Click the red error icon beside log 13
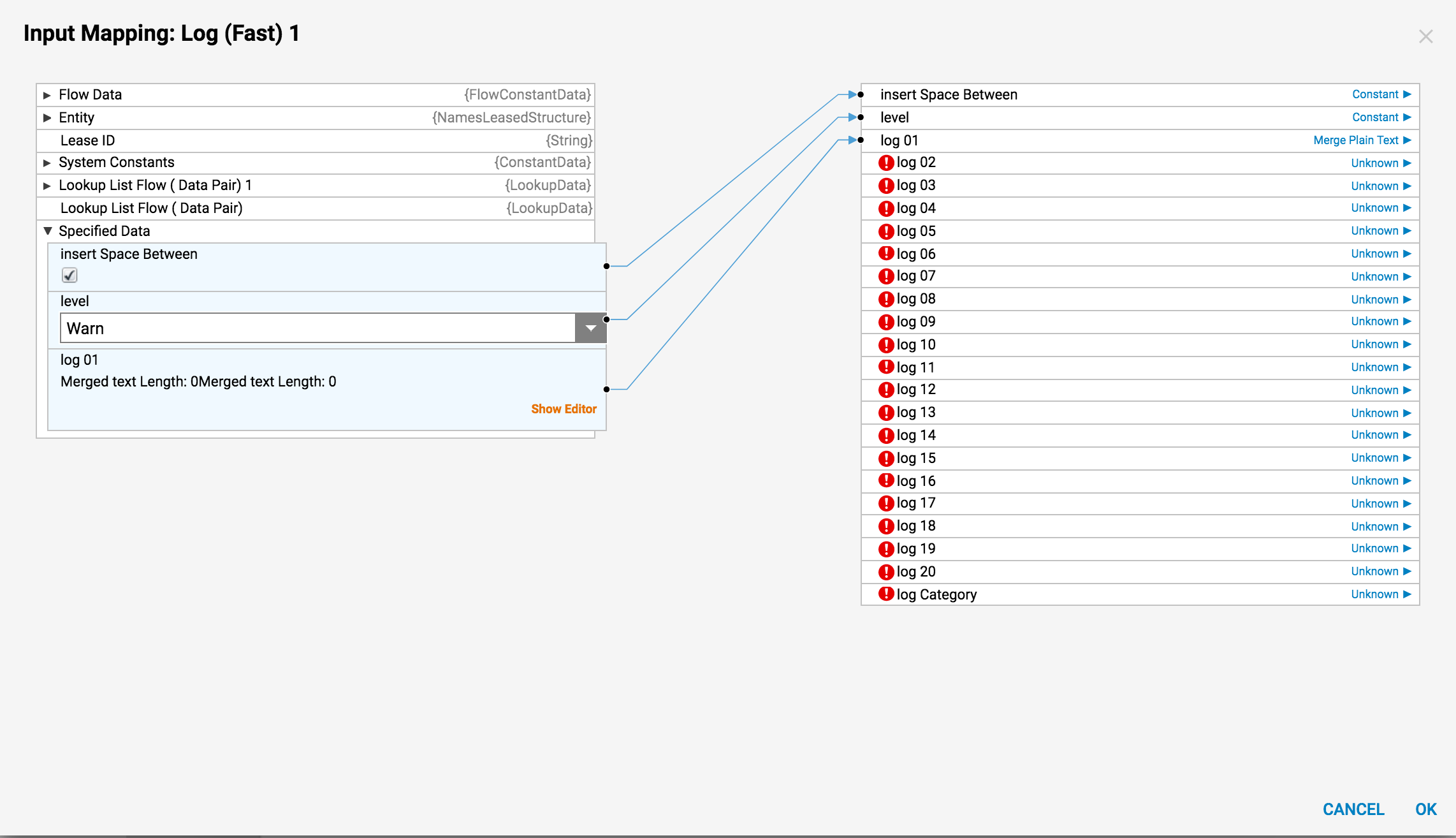 [886, 413]
